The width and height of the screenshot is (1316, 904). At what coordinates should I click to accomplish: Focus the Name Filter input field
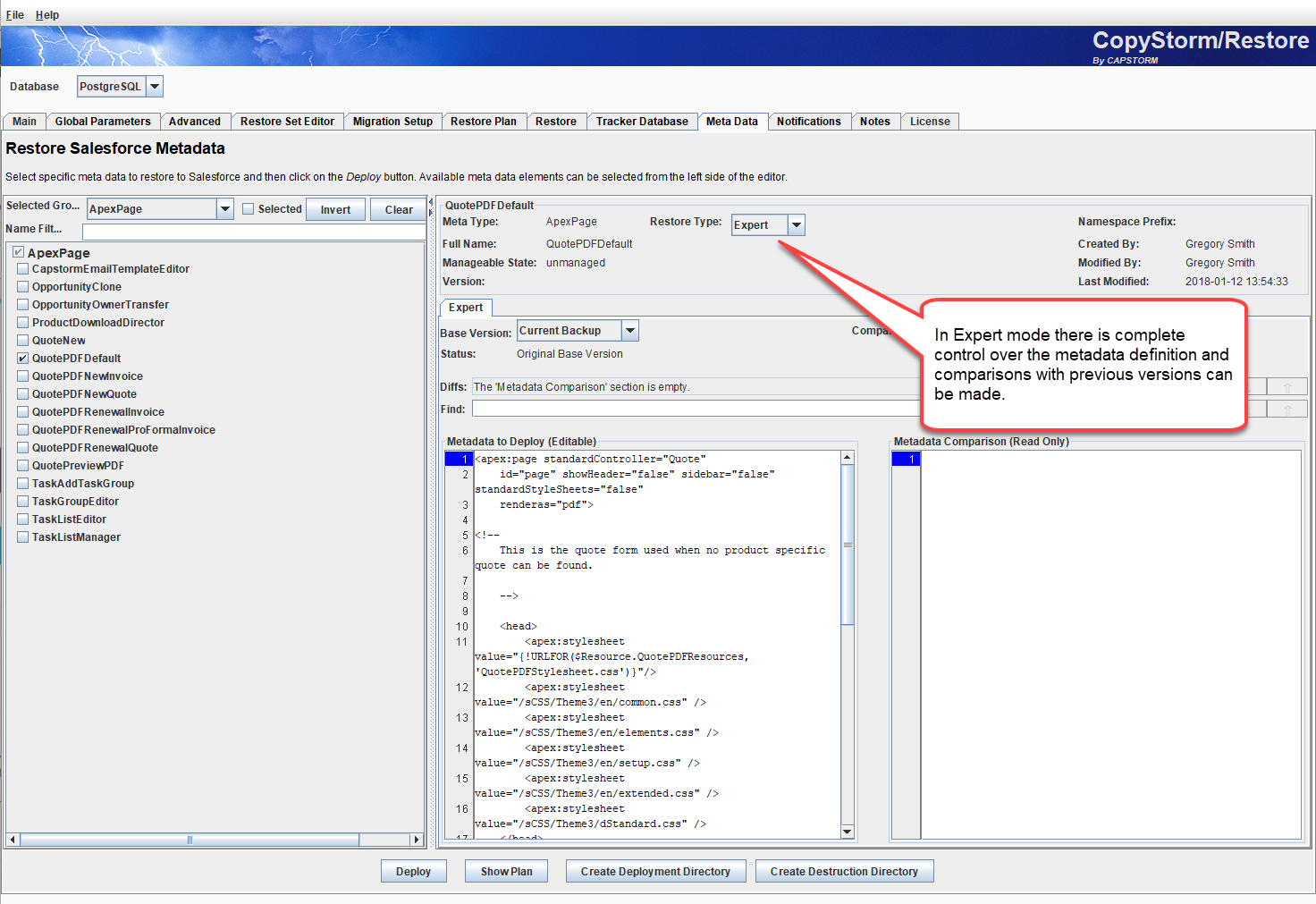click(254, 232)
